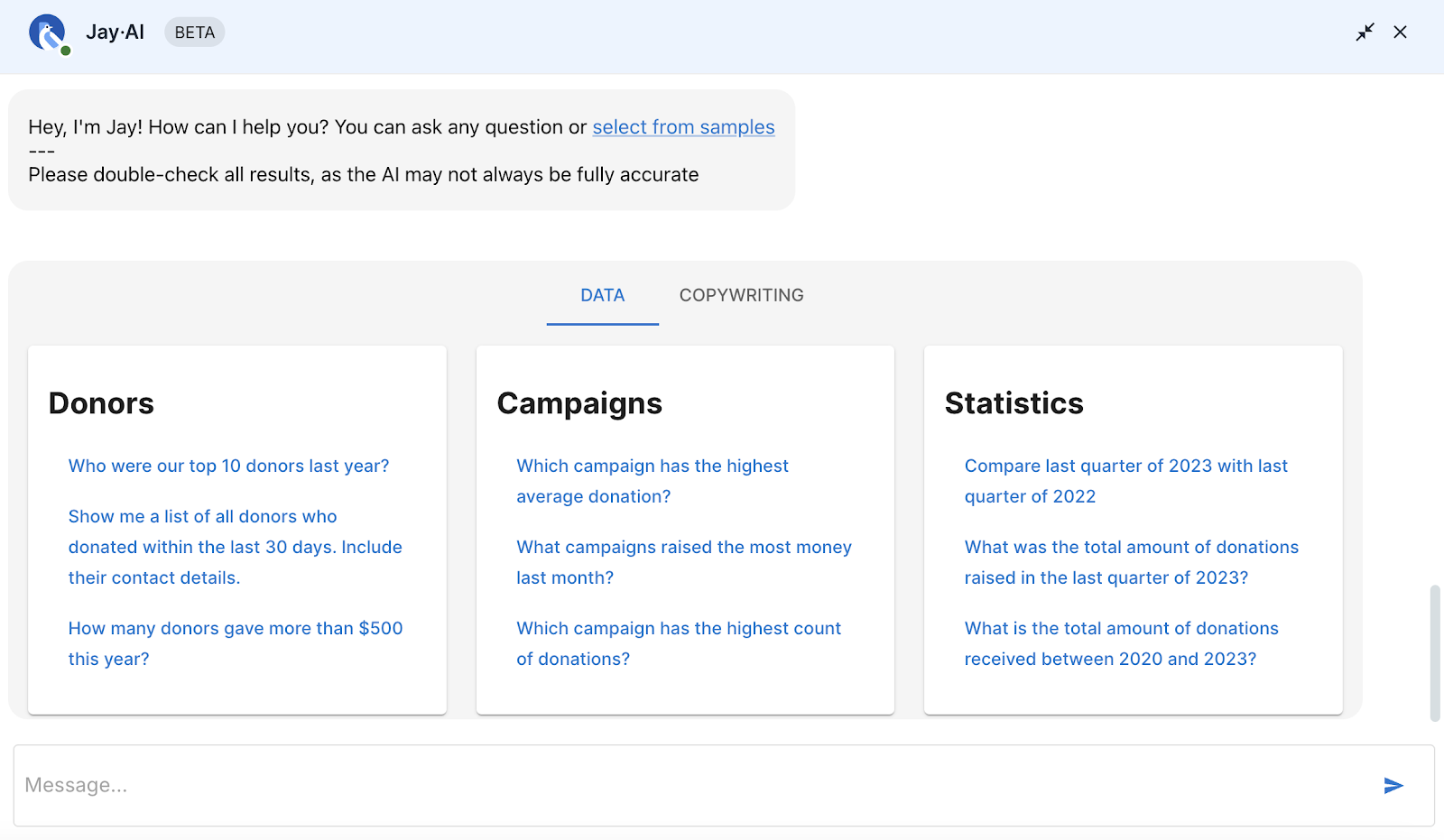
Task: Ask total donations received between 2020 and 2023
Action: [1122, 643]
